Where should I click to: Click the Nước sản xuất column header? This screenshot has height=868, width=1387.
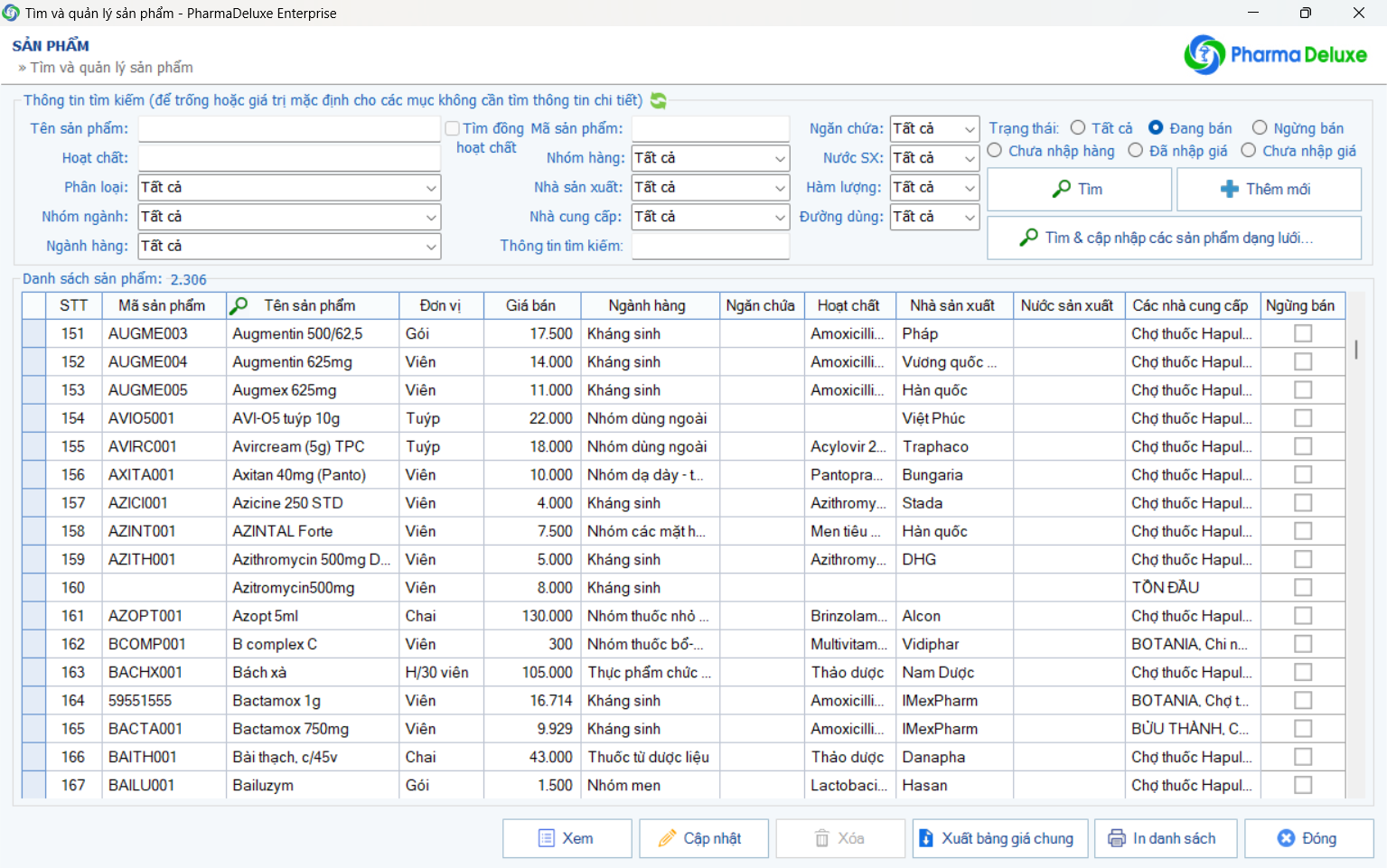click(1068, 305)
